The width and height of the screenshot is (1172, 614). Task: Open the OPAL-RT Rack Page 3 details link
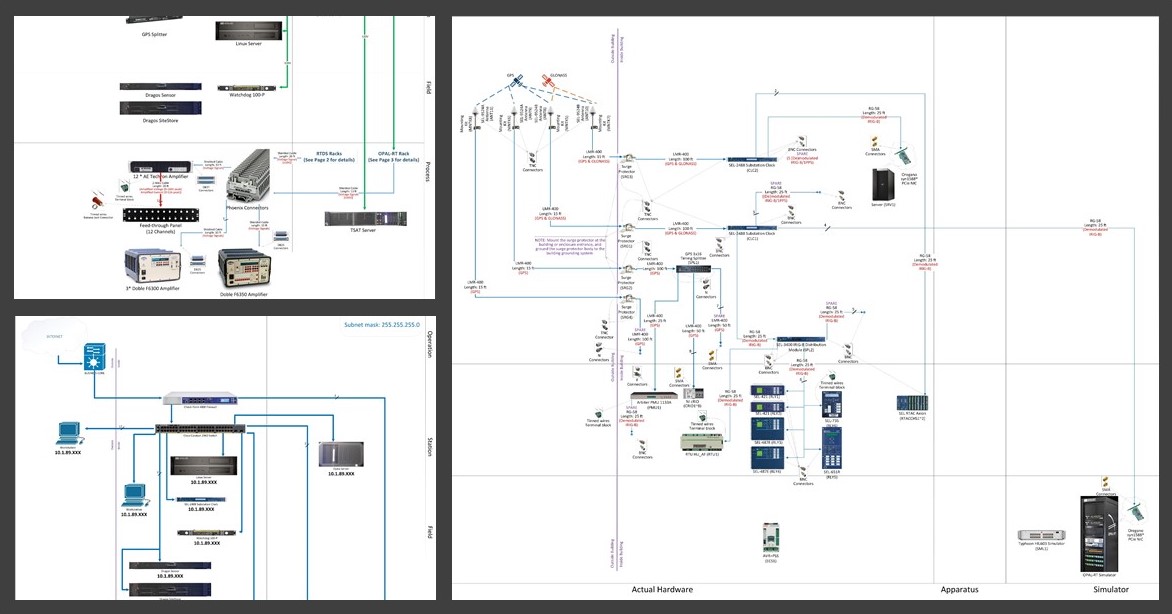click(394, 156)
